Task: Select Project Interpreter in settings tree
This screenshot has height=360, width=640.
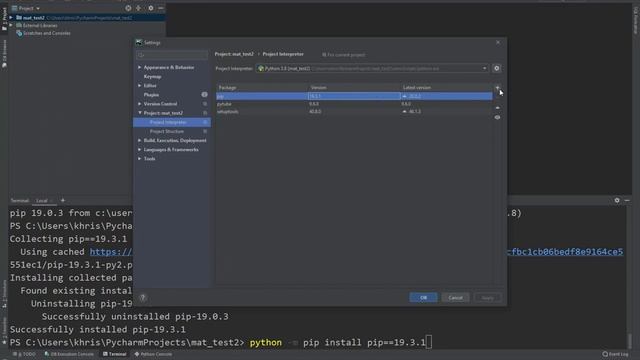Action: (168, 122)
